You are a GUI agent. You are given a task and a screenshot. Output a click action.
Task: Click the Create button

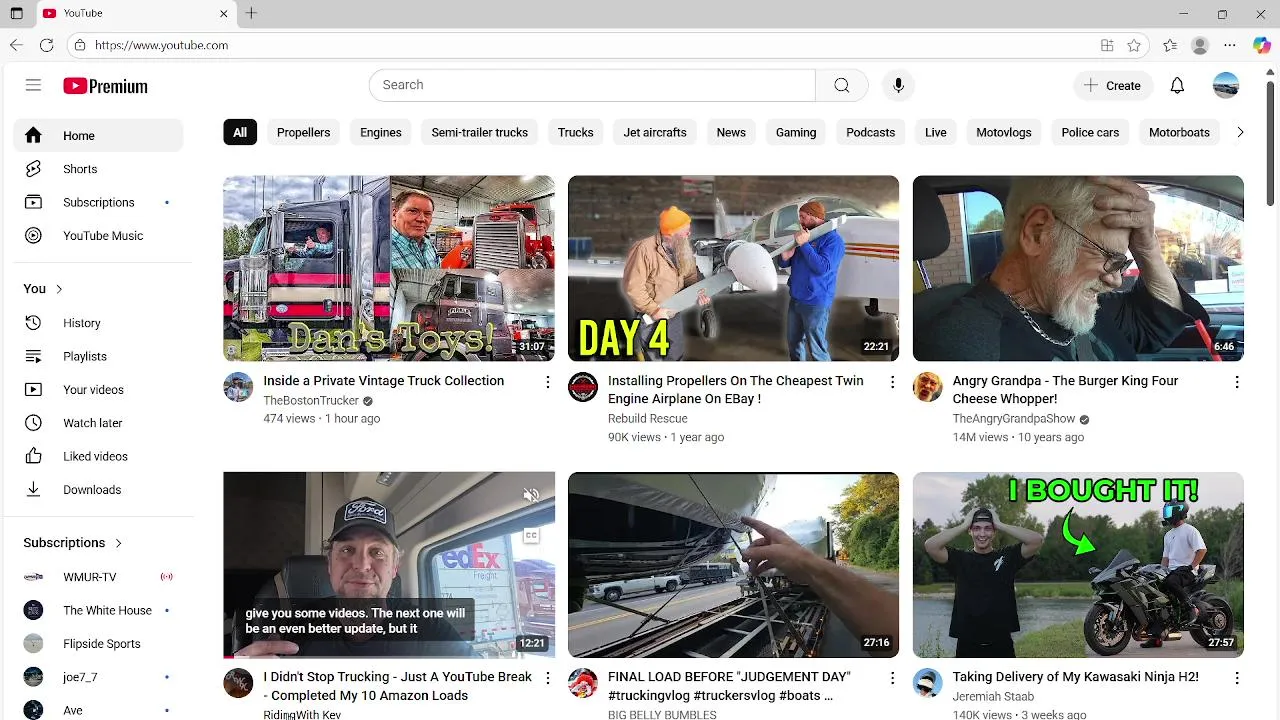coord(1113,85)
